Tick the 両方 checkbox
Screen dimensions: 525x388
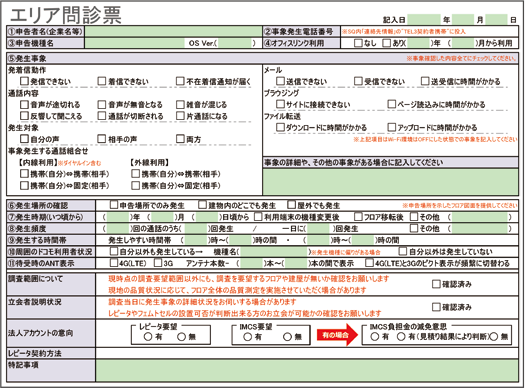[180, 139]
